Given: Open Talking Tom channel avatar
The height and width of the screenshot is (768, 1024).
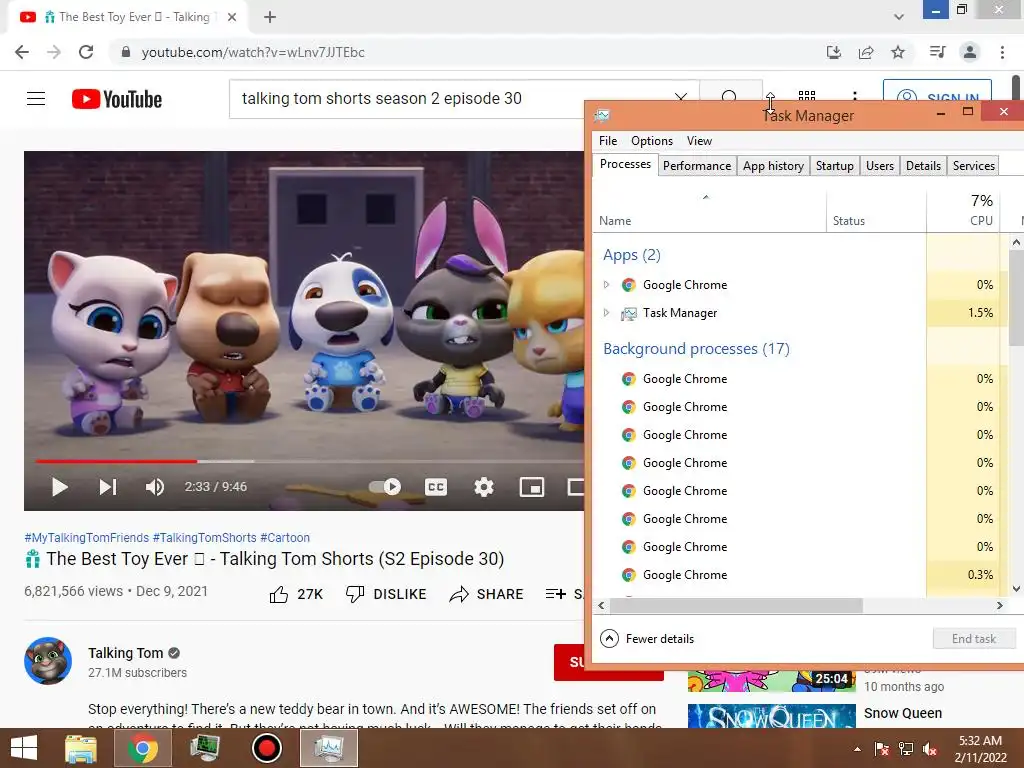Looking at the screenshot, I should pyautogui.click(x=48, y=661).
